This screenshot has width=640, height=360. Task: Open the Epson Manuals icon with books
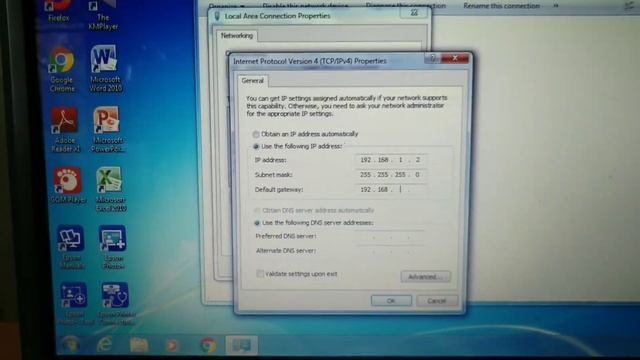[x=71, y=247]
